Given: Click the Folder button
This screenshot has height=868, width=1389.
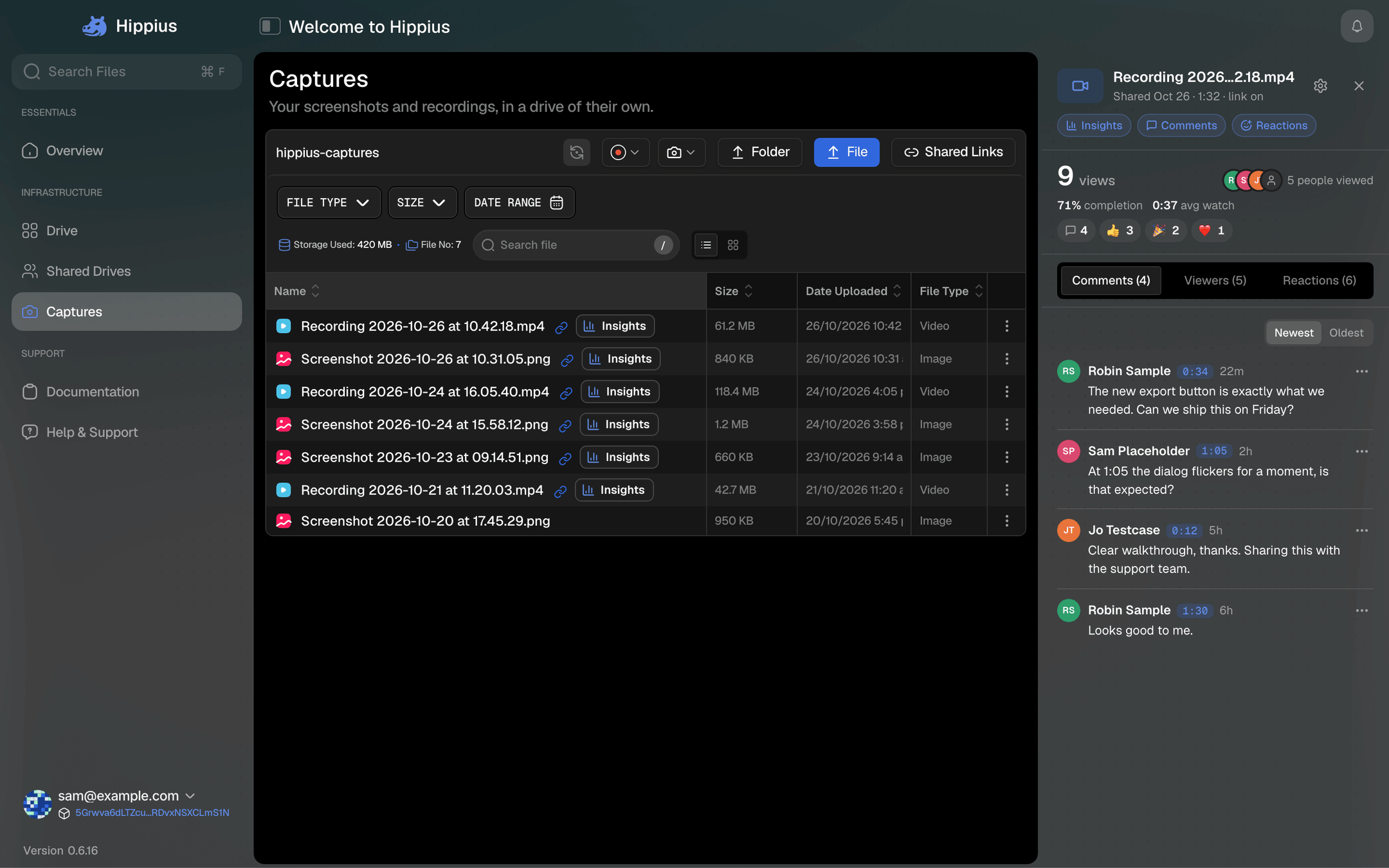Looking at the screenshot, I should pos(759,152).
